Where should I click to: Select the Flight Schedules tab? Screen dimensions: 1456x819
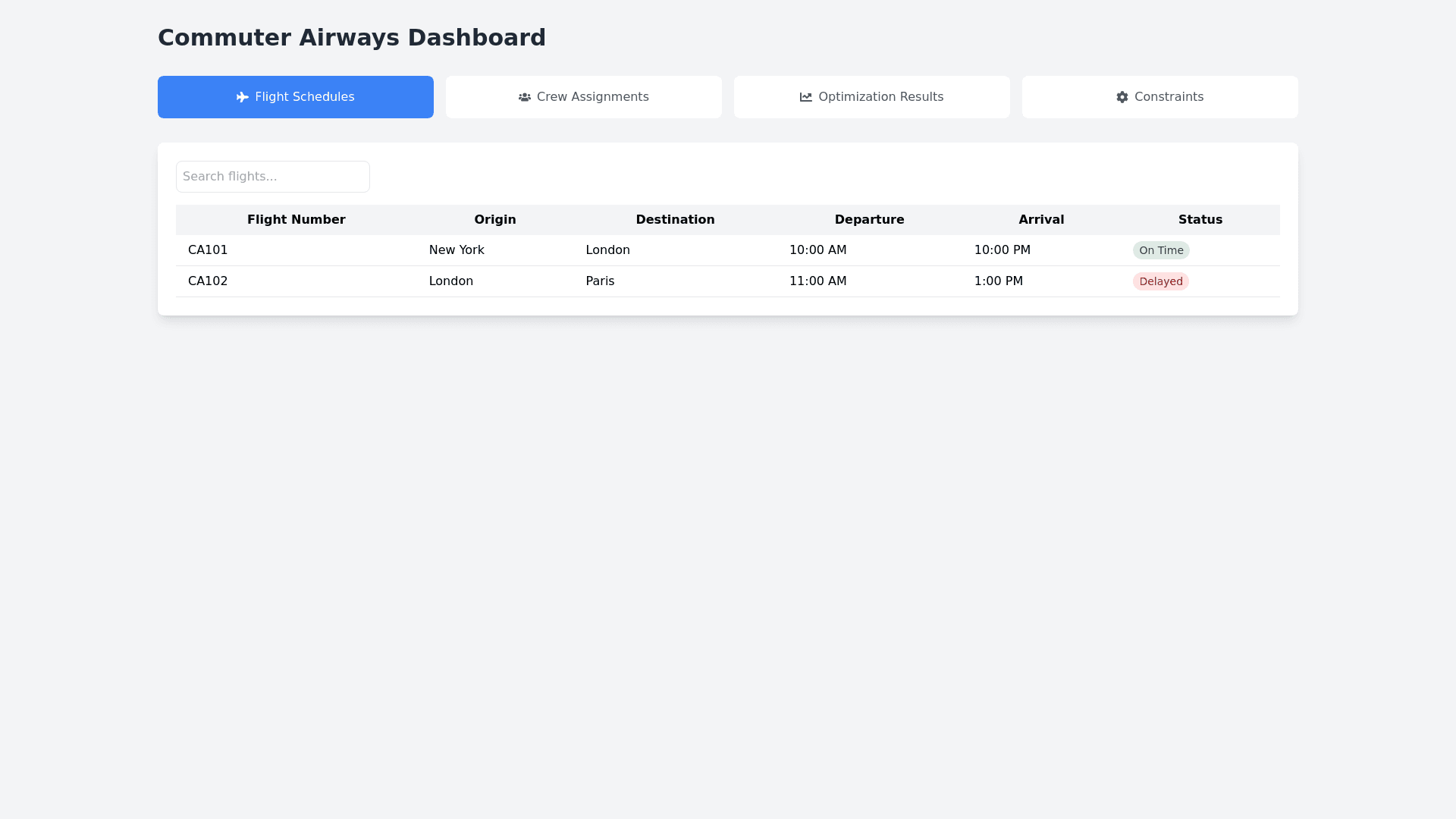point(296,97)
